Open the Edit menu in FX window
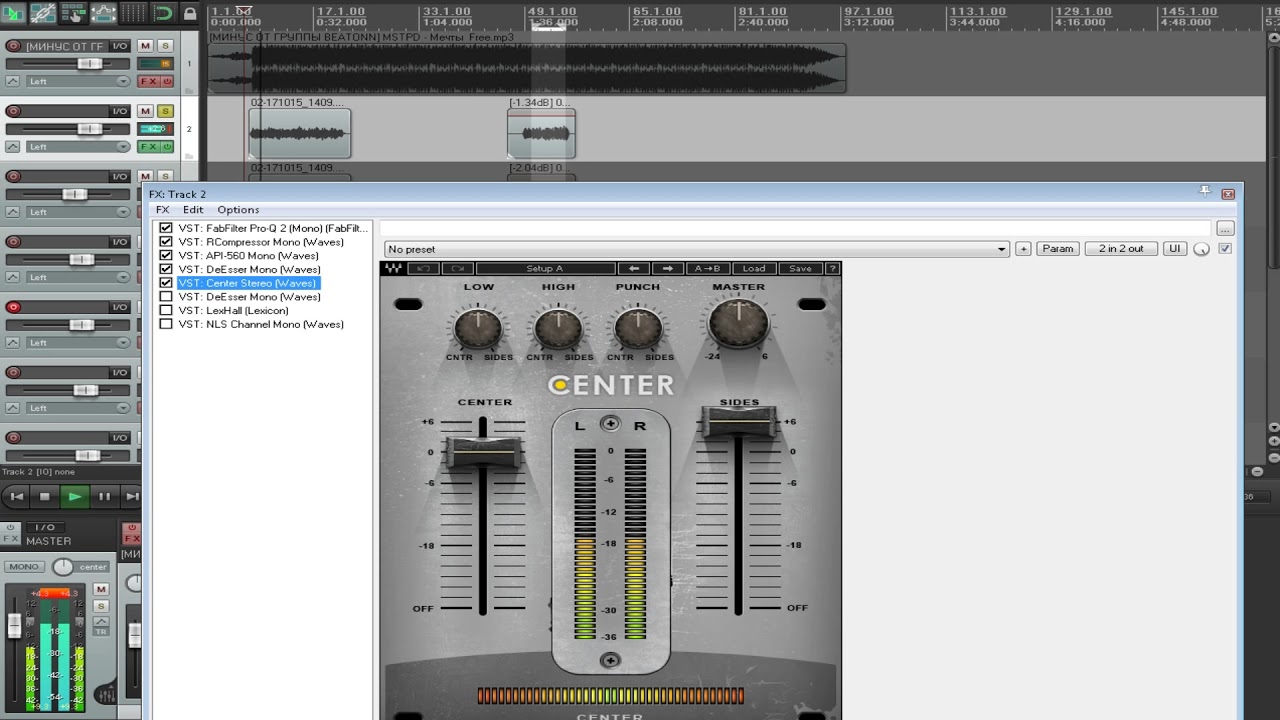The width and height of the screenshot is (1280, 720). point(193,210)
